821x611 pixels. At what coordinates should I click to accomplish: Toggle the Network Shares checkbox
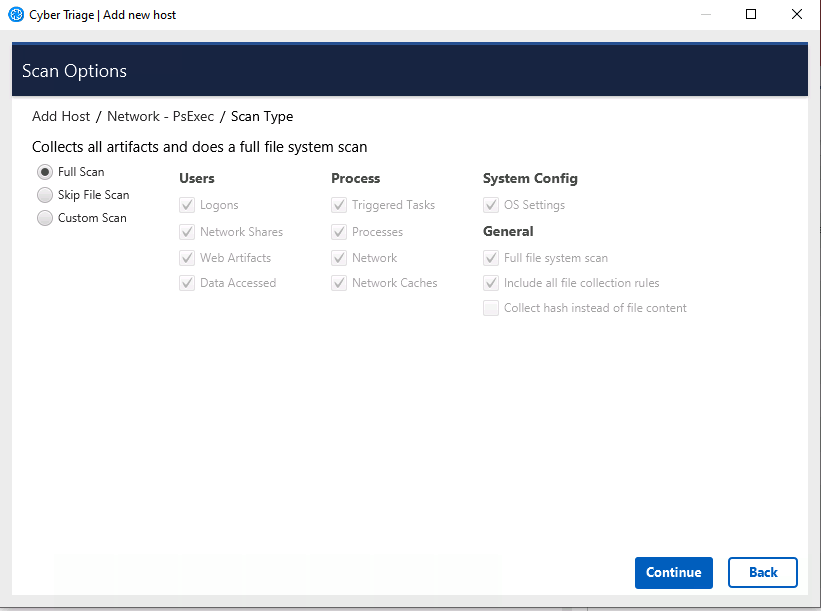pos(187,232)
